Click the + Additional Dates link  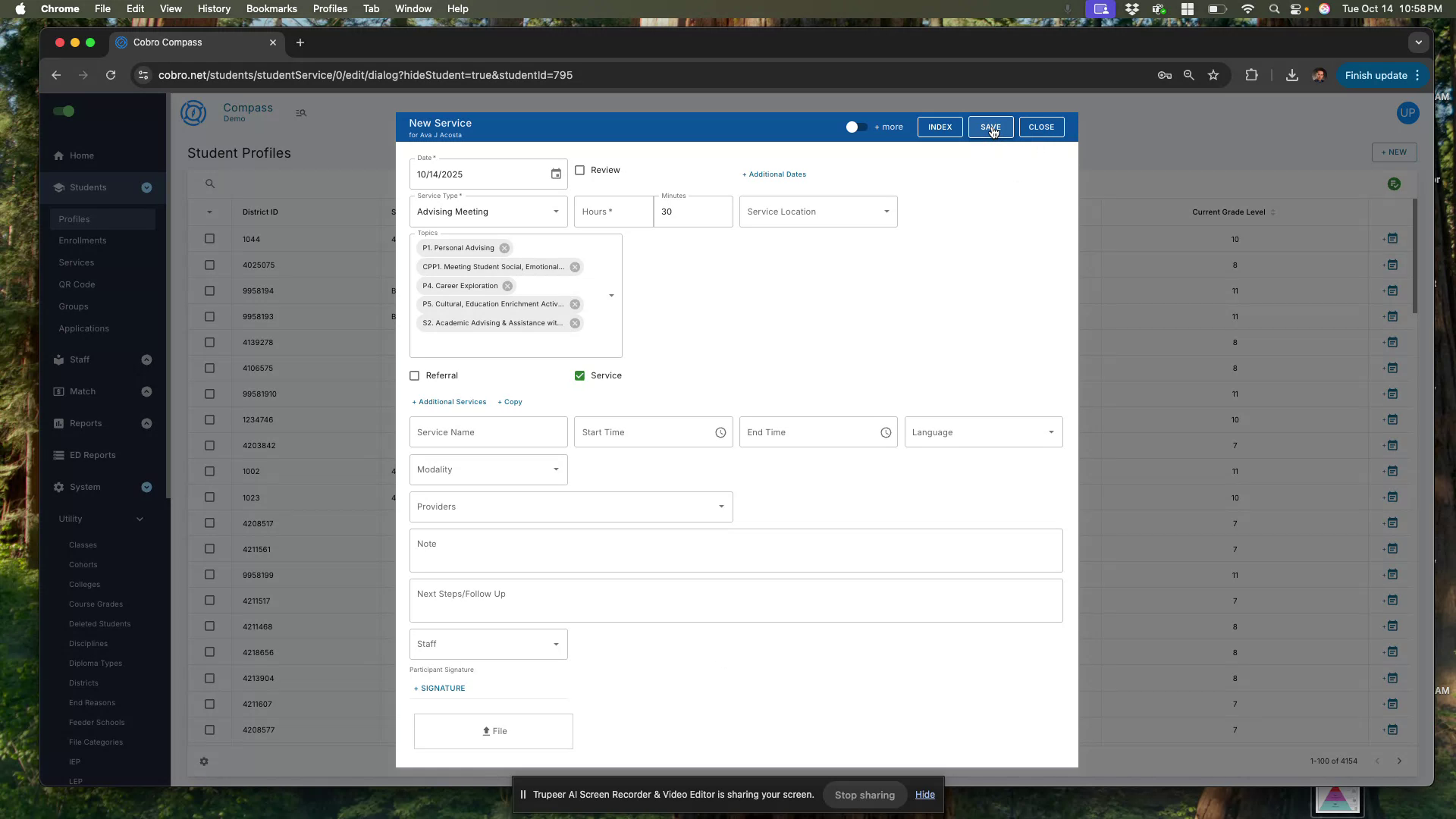click(x=773, y=174)
